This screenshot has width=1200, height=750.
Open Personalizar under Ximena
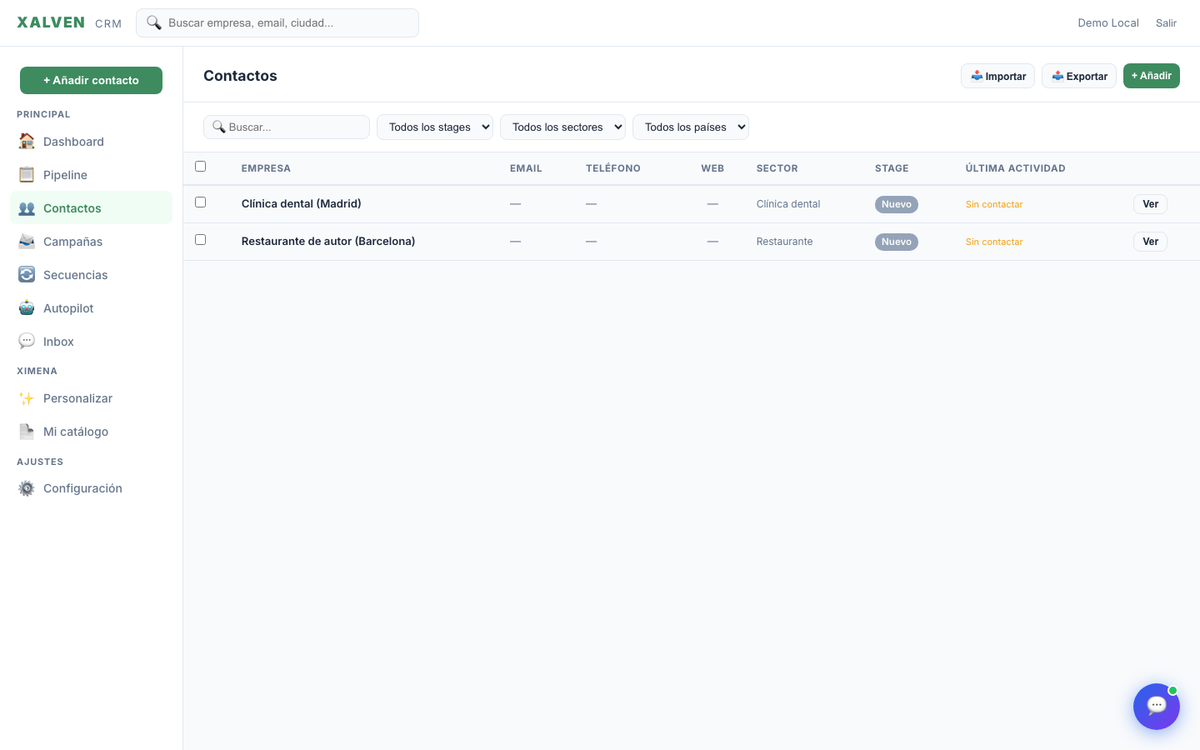coord(91,398)
